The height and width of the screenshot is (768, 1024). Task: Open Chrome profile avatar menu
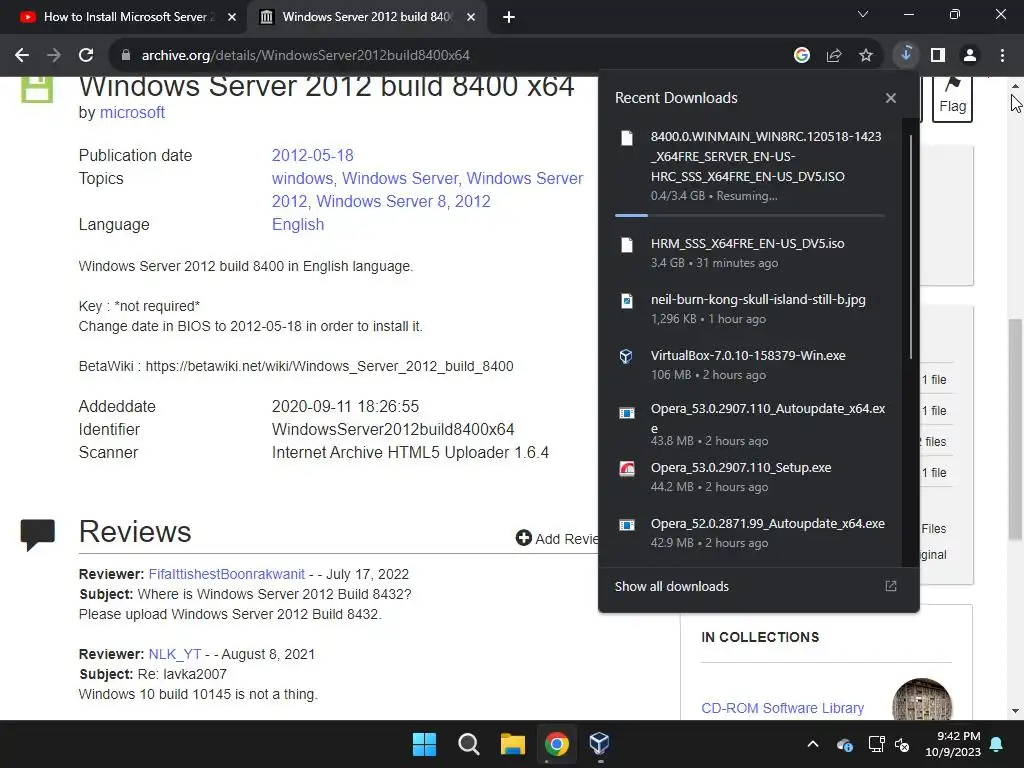coord(970,56)
